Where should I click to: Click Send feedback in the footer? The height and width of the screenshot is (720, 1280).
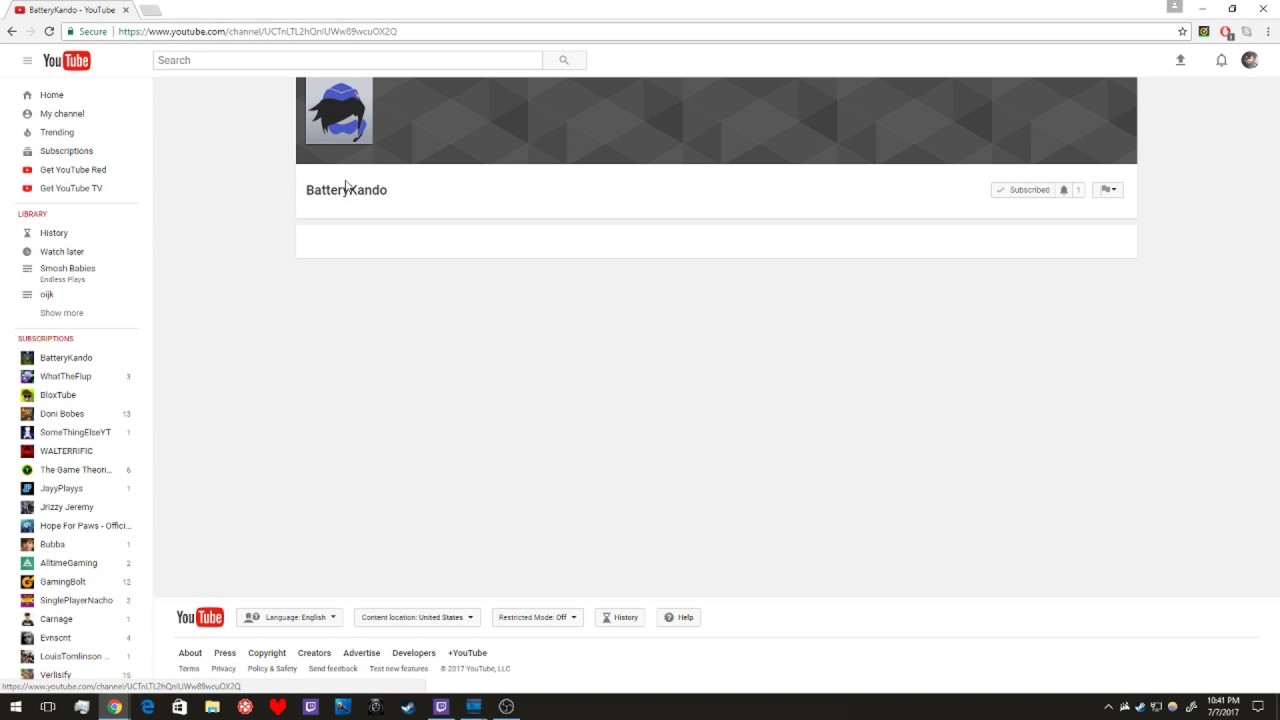tap(333, 669)
